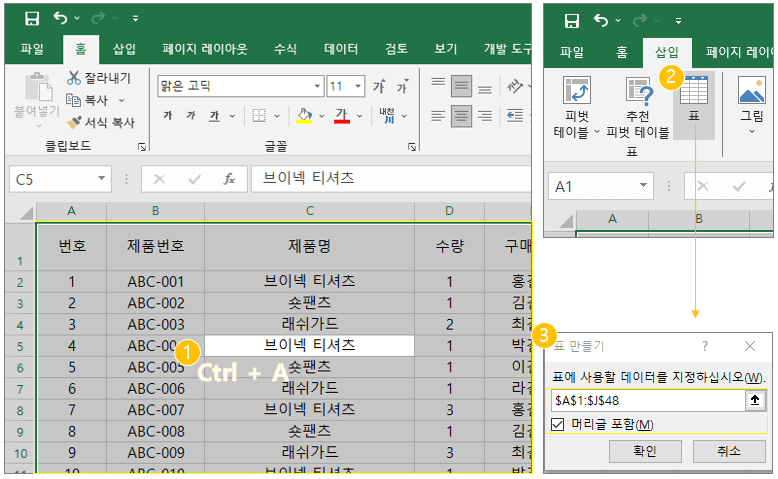This screenshot has height=479, width=778.
Task: Open 삽입 tab in left window
Action: [124, 49]
